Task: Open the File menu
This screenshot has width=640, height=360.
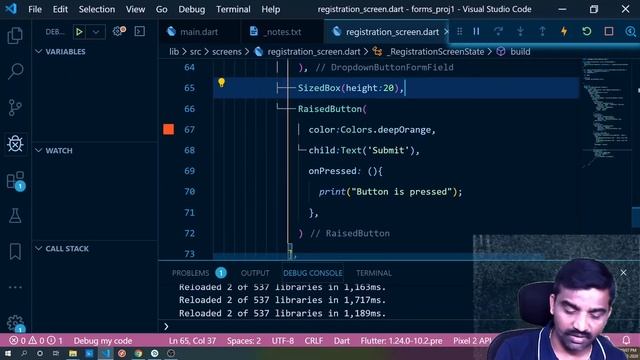Action: [x=35, y=9]
